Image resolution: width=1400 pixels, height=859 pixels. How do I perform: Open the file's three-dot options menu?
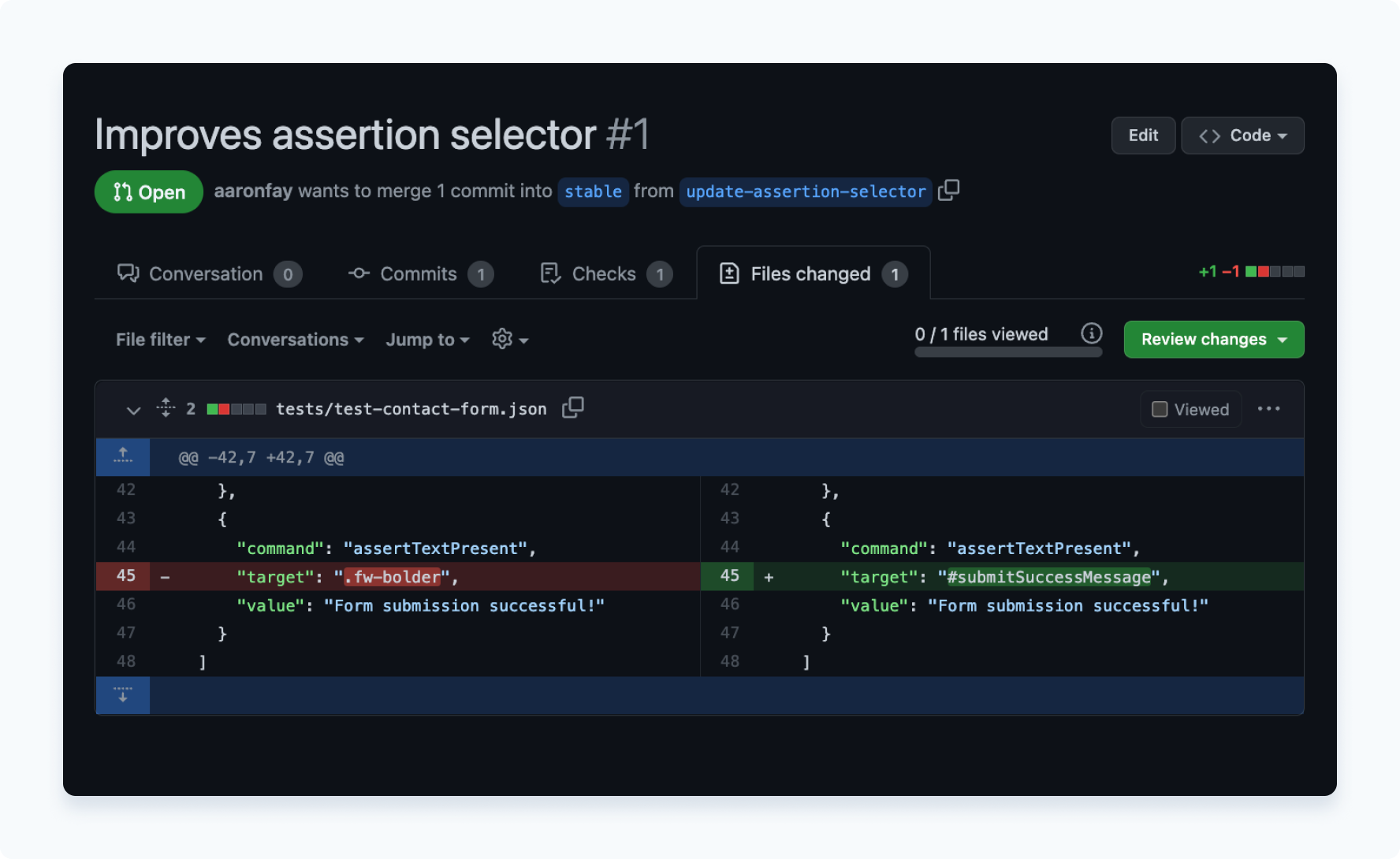(x=1269, y=408)
